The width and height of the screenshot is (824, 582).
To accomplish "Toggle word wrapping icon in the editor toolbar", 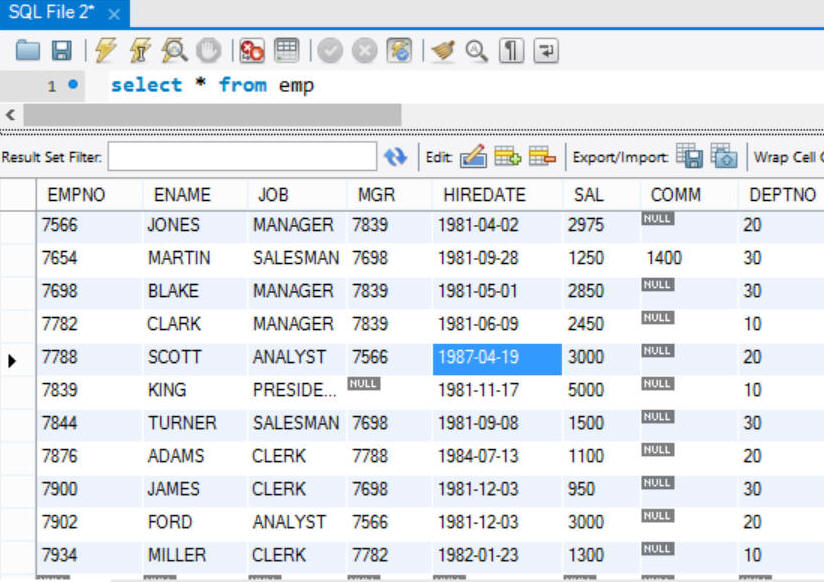I will [546, 51].
